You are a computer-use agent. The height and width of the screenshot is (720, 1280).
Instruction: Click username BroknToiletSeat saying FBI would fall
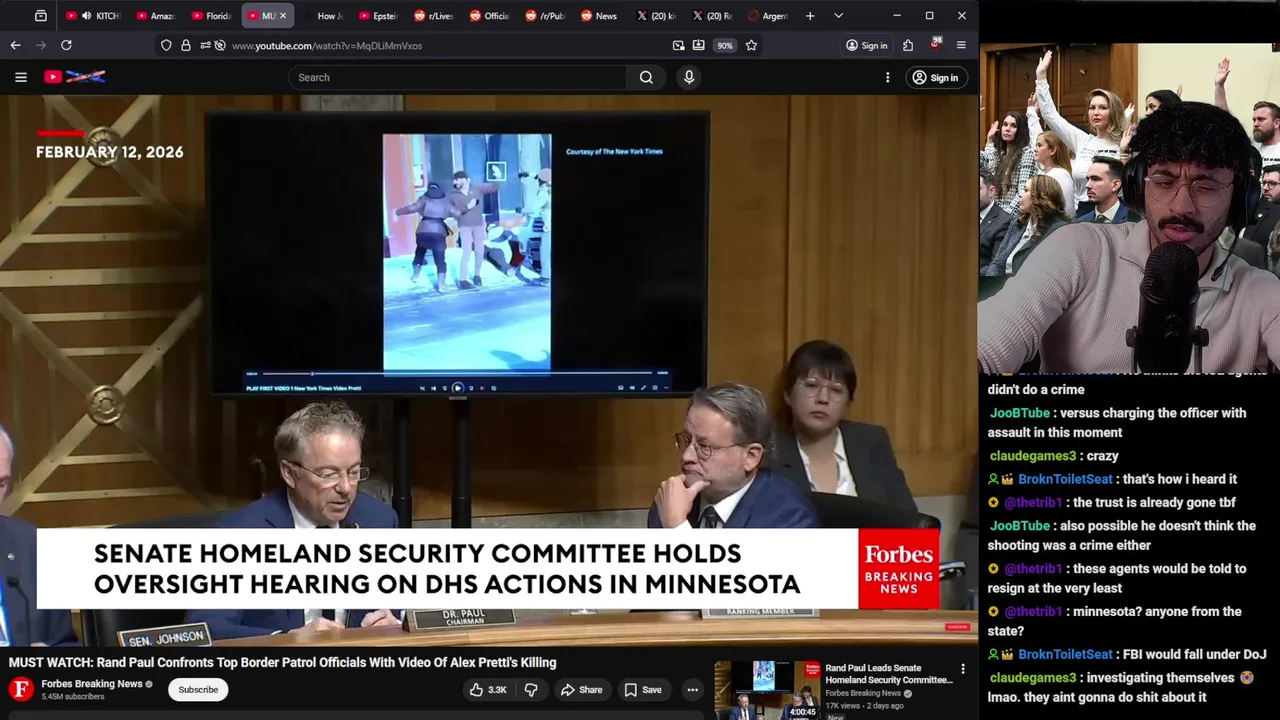[x=1065, y=654]
